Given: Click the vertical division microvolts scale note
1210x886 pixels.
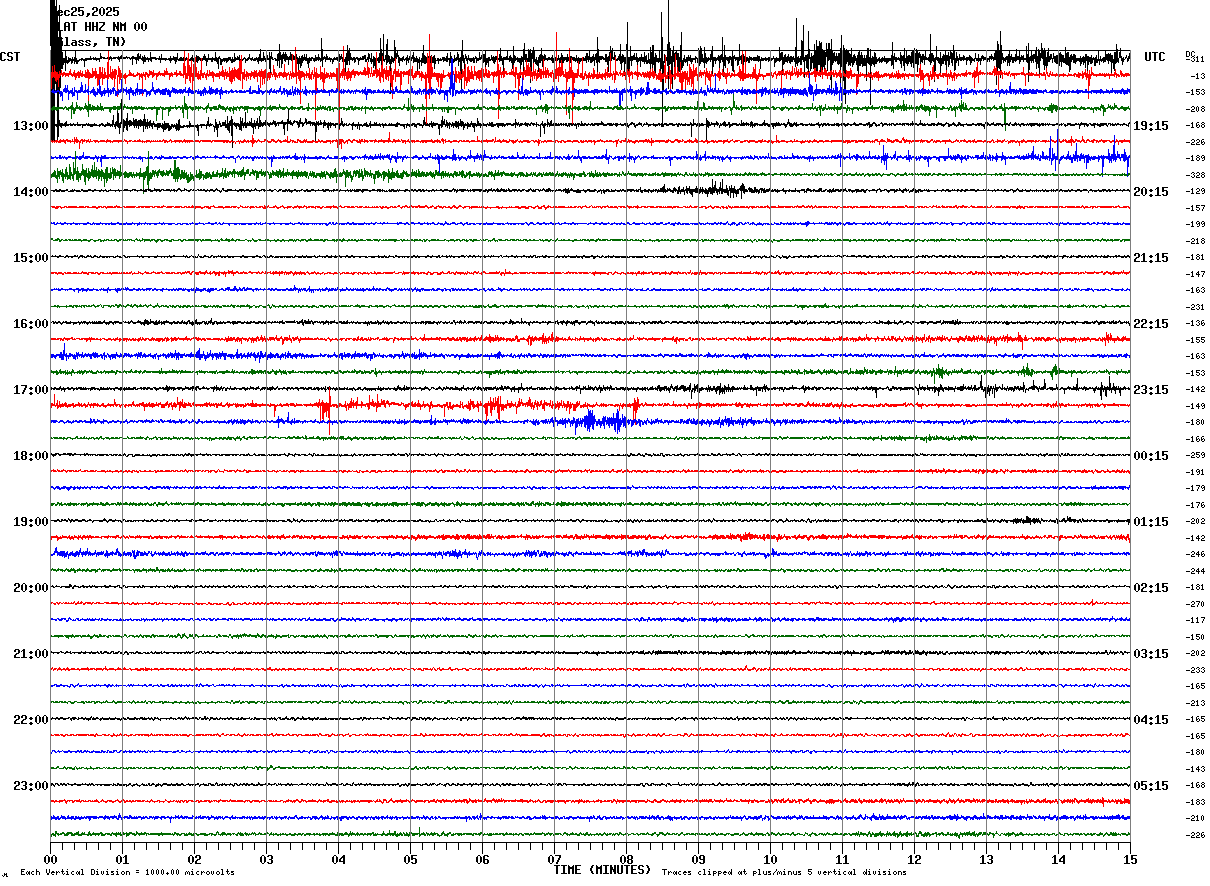Looking at the screenshot, I should click(127, 872).
